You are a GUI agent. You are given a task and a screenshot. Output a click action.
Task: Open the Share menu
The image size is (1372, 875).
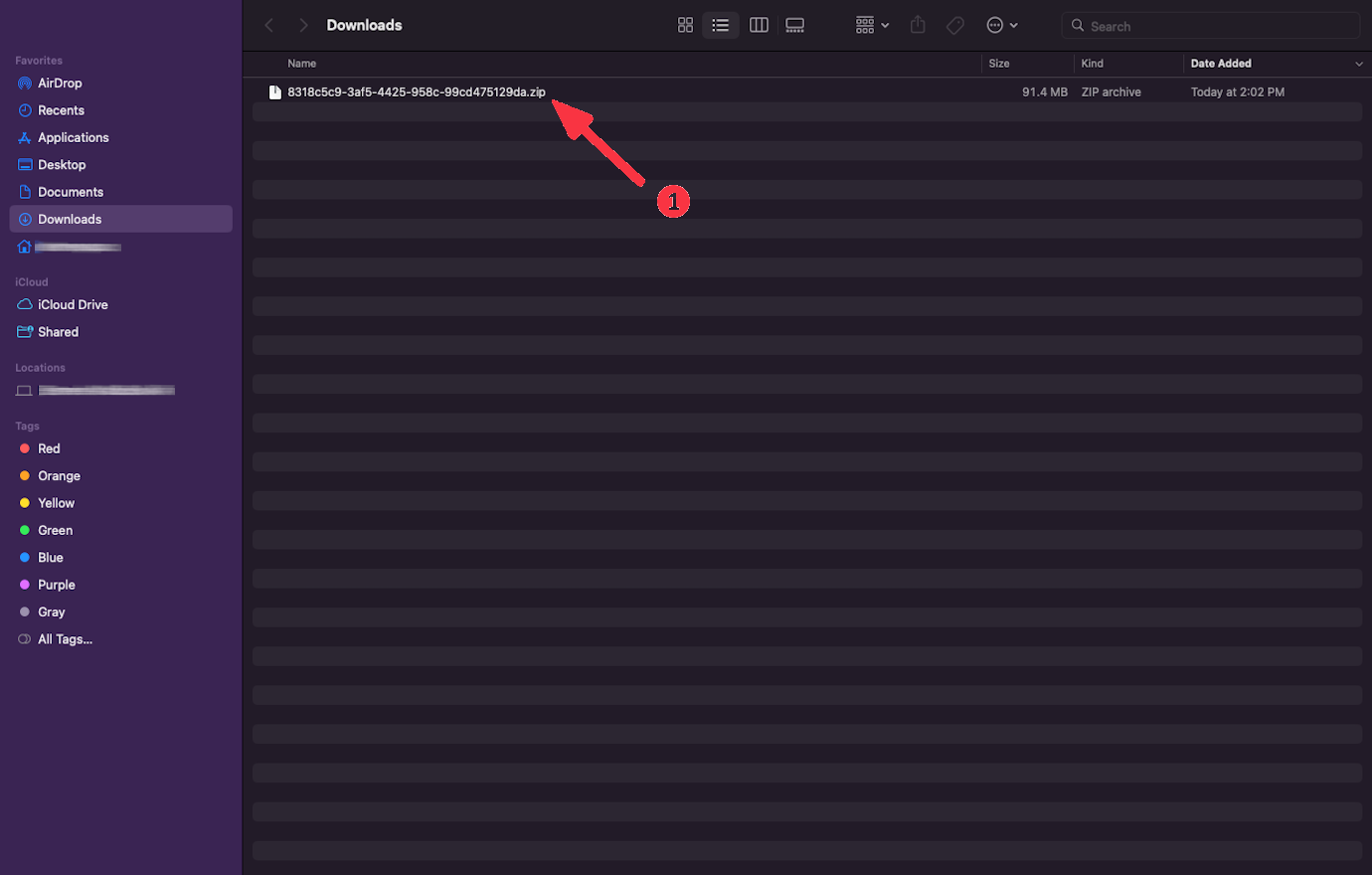(917, 25)
